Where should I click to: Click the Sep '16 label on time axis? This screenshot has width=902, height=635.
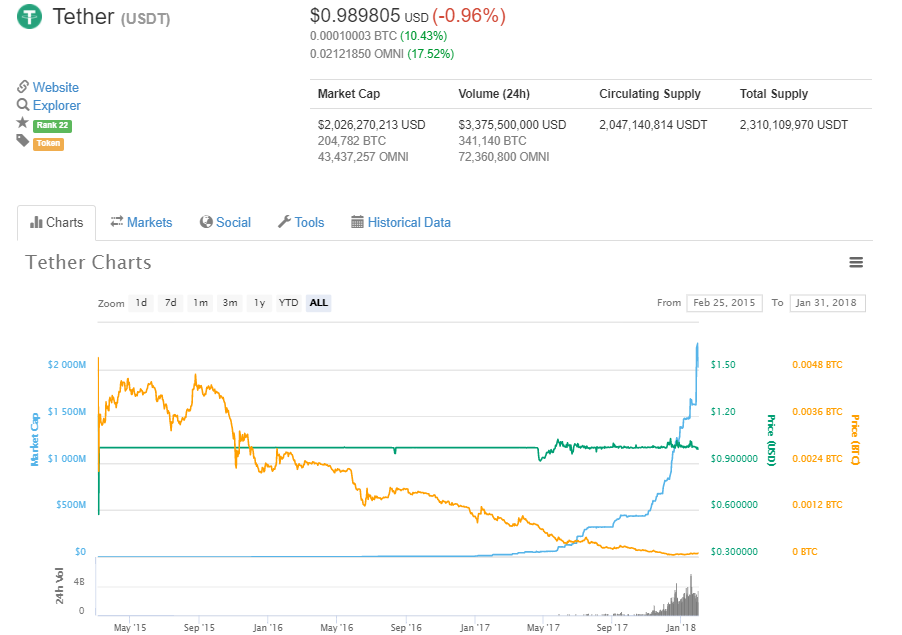(x=406, y=628)
